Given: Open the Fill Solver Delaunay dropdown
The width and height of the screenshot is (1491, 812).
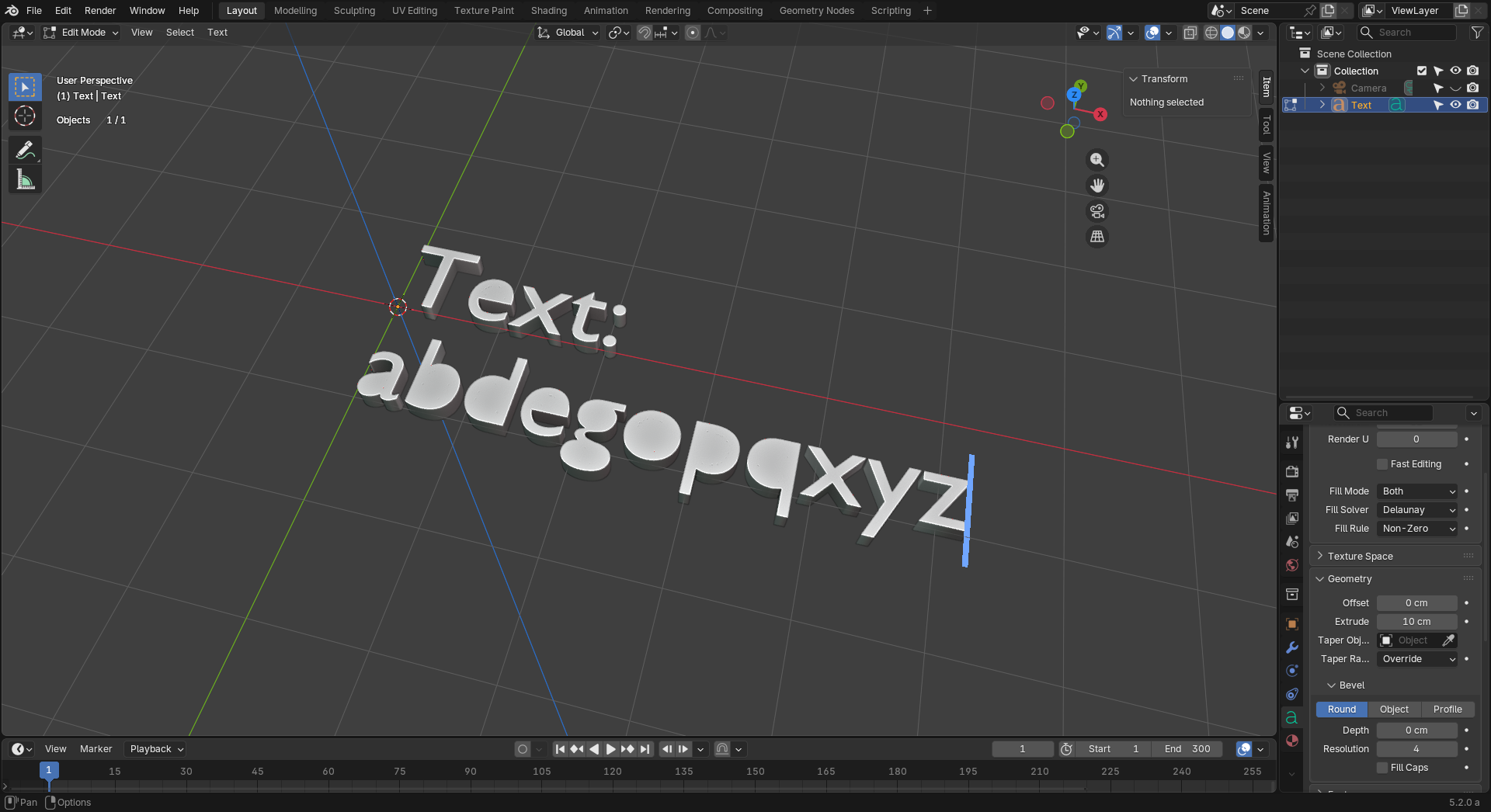Looking at the screenshot, I should point(1418,510).
